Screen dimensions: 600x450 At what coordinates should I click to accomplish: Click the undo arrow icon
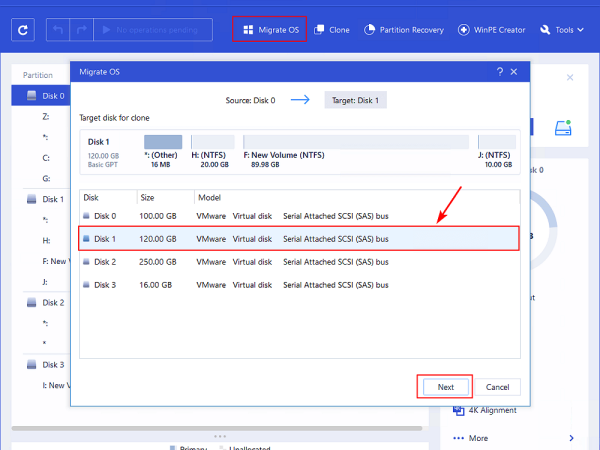(x=59, y=30)
